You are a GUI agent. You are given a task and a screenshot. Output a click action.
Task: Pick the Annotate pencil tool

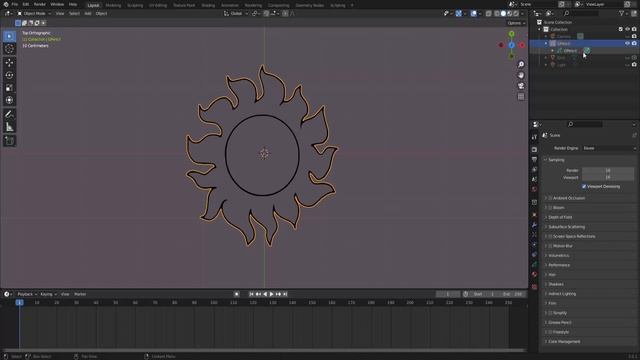point(9,114)
